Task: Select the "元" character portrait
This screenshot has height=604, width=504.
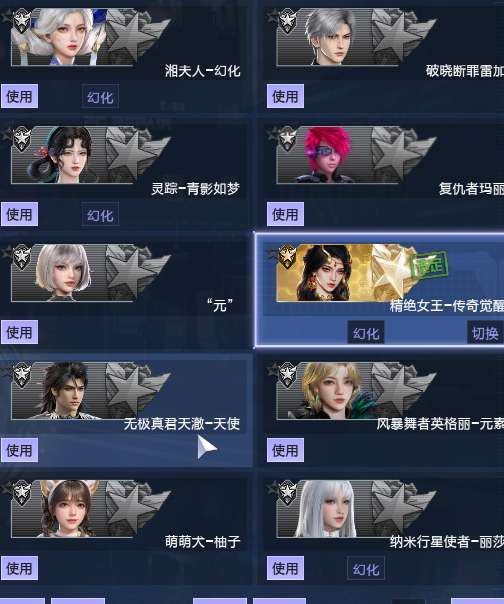Action: point(64,272)
